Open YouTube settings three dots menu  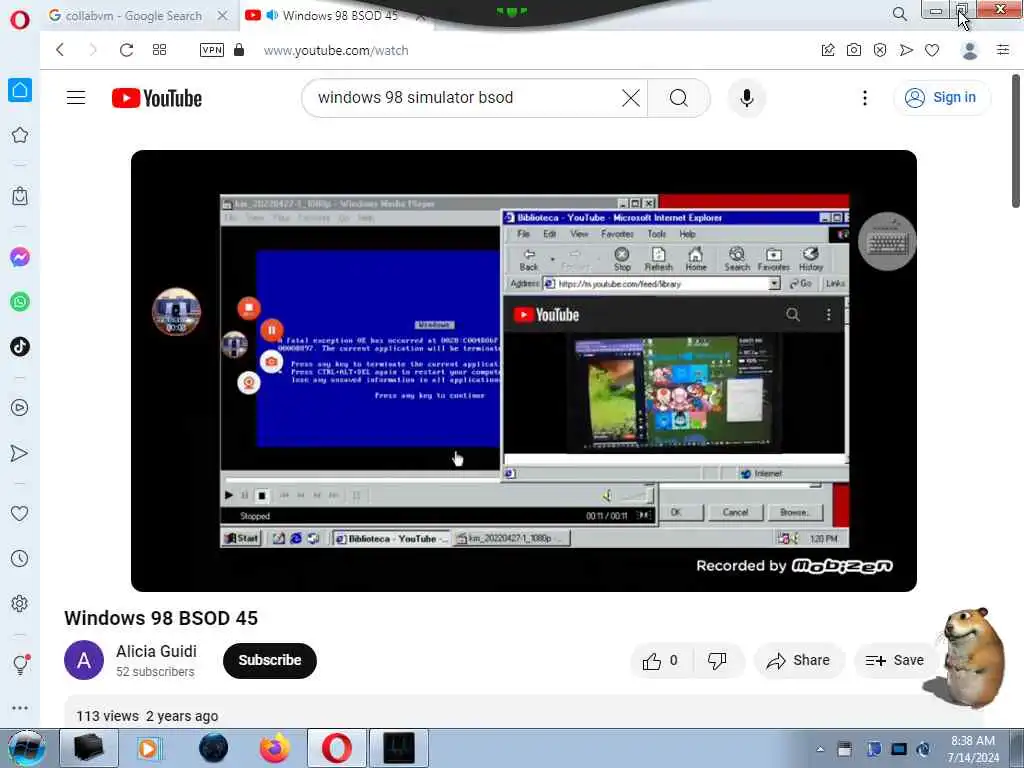[x=865, y=98]
